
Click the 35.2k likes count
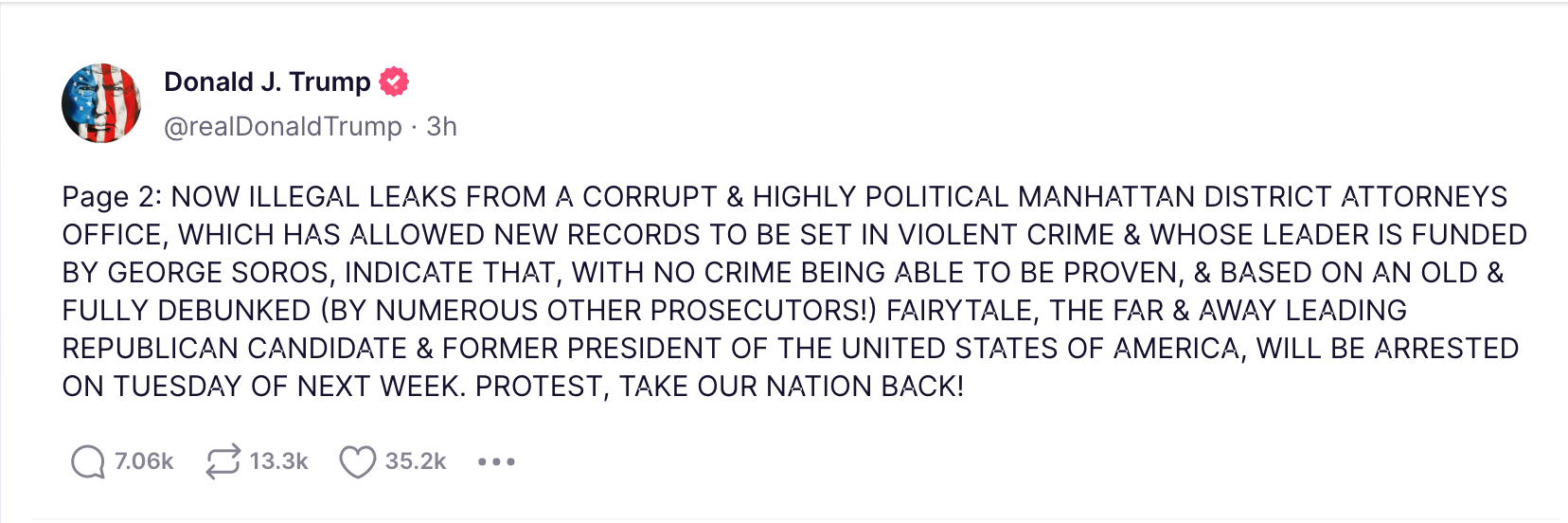(x=416, y=461)
